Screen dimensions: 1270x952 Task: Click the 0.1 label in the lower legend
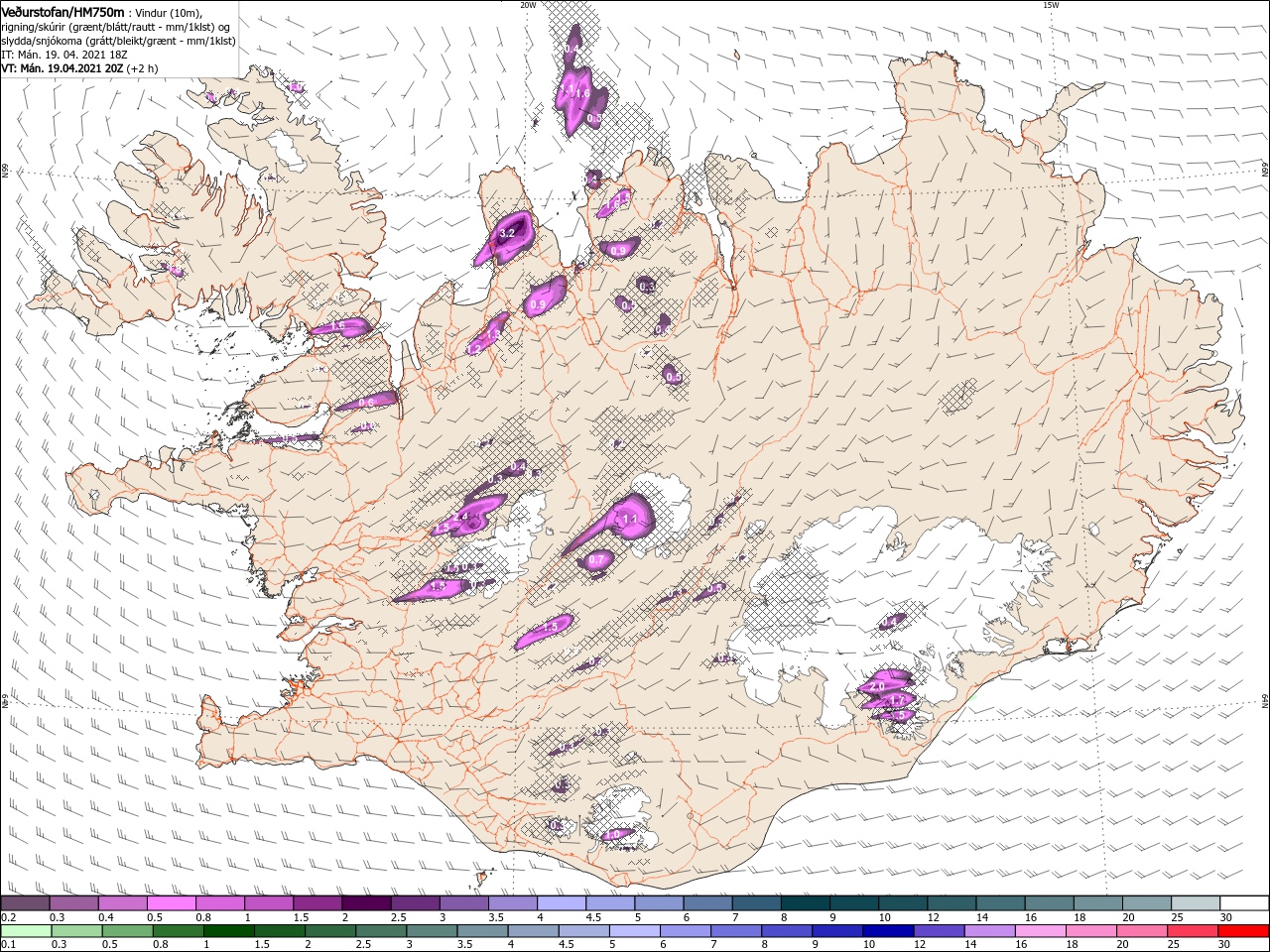click(x=8, y=944)
